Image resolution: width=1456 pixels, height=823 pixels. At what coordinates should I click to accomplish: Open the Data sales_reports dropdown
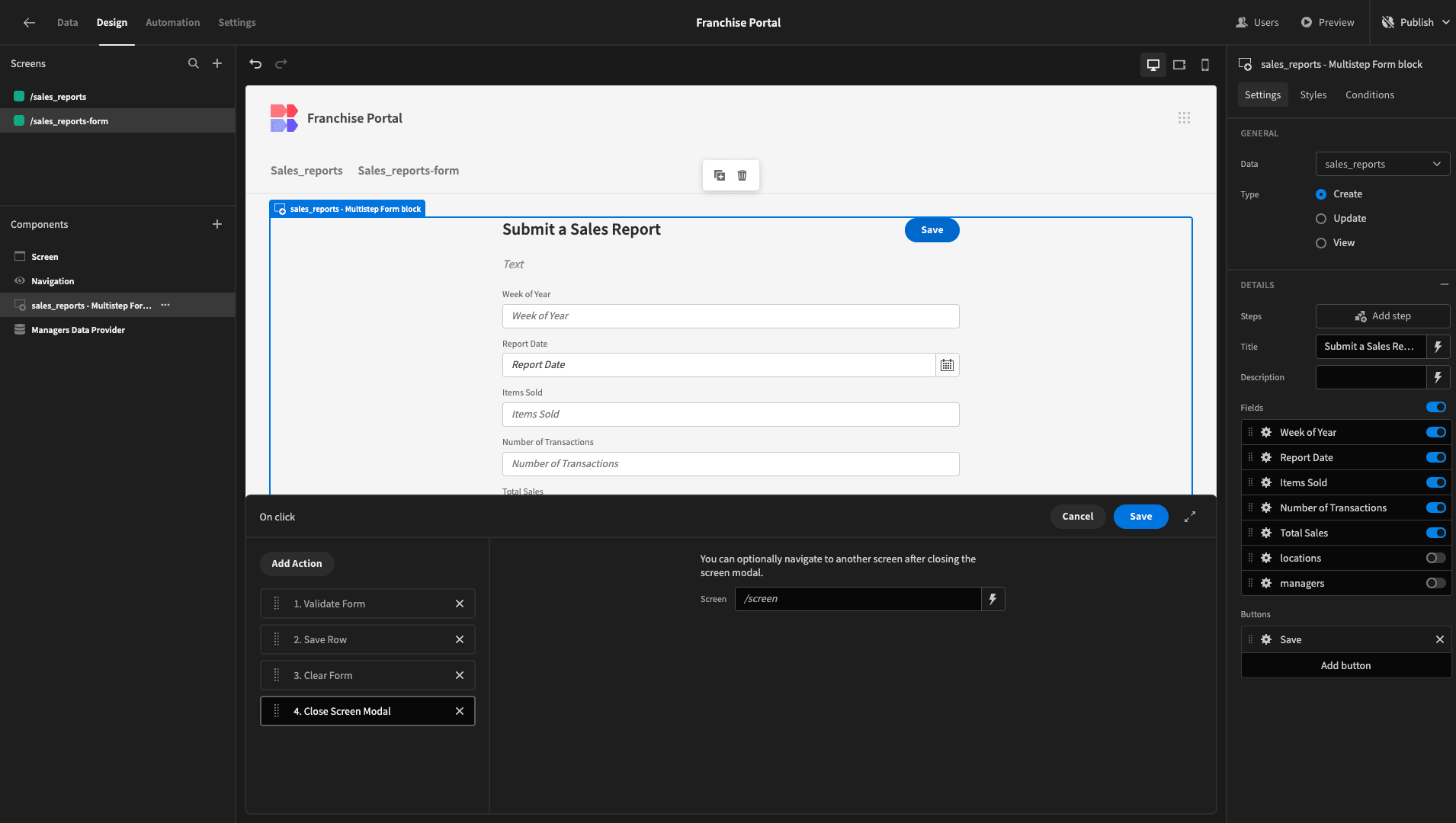click(1383, 165)
